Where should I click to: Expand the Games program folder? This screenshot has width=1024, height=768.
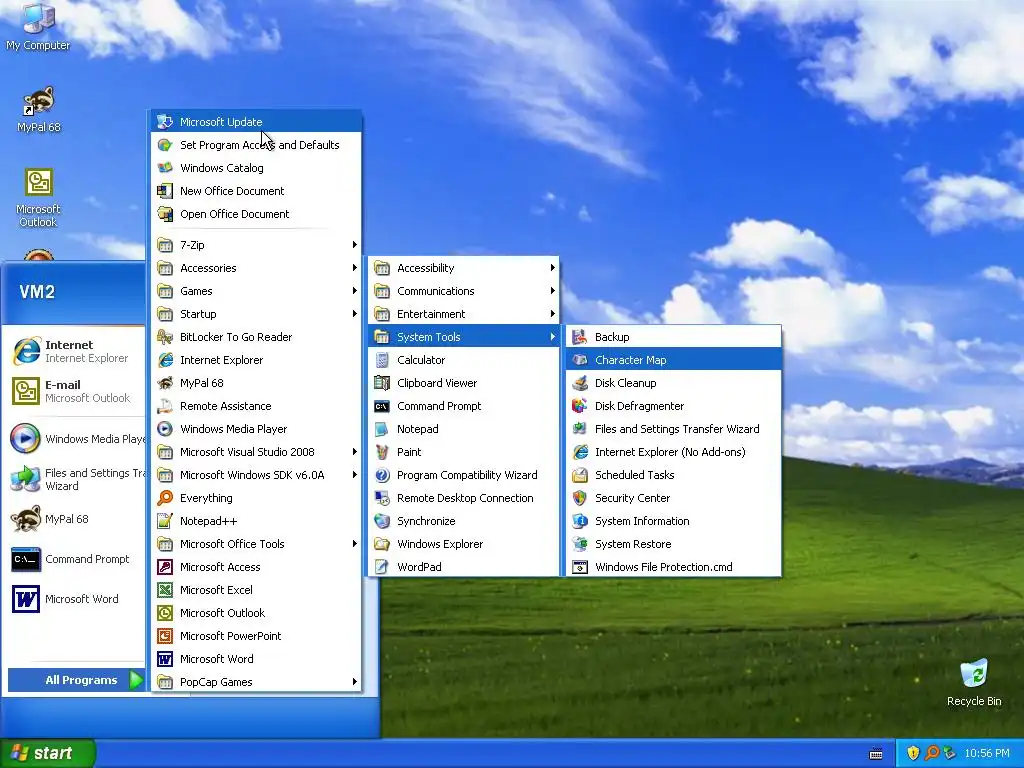click(x=256, y=291)
